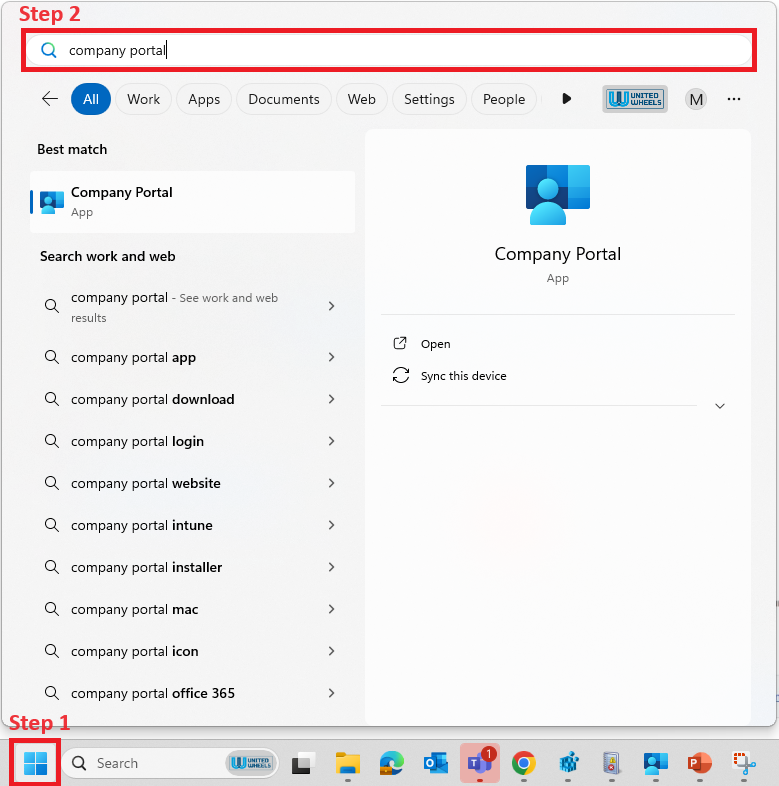Viewport: 779px width, 786px height.
Task: Launch Google Chrome from the taskbar
Action: [x=523, y=763]
